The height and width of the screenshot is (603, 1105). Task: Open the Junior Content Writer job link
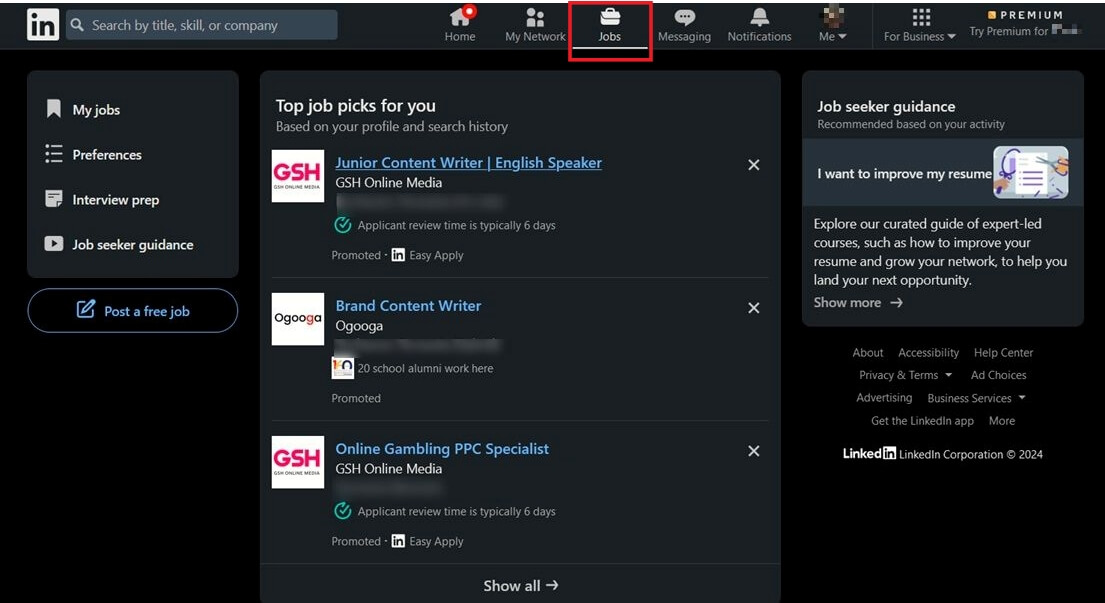[469, 163]
